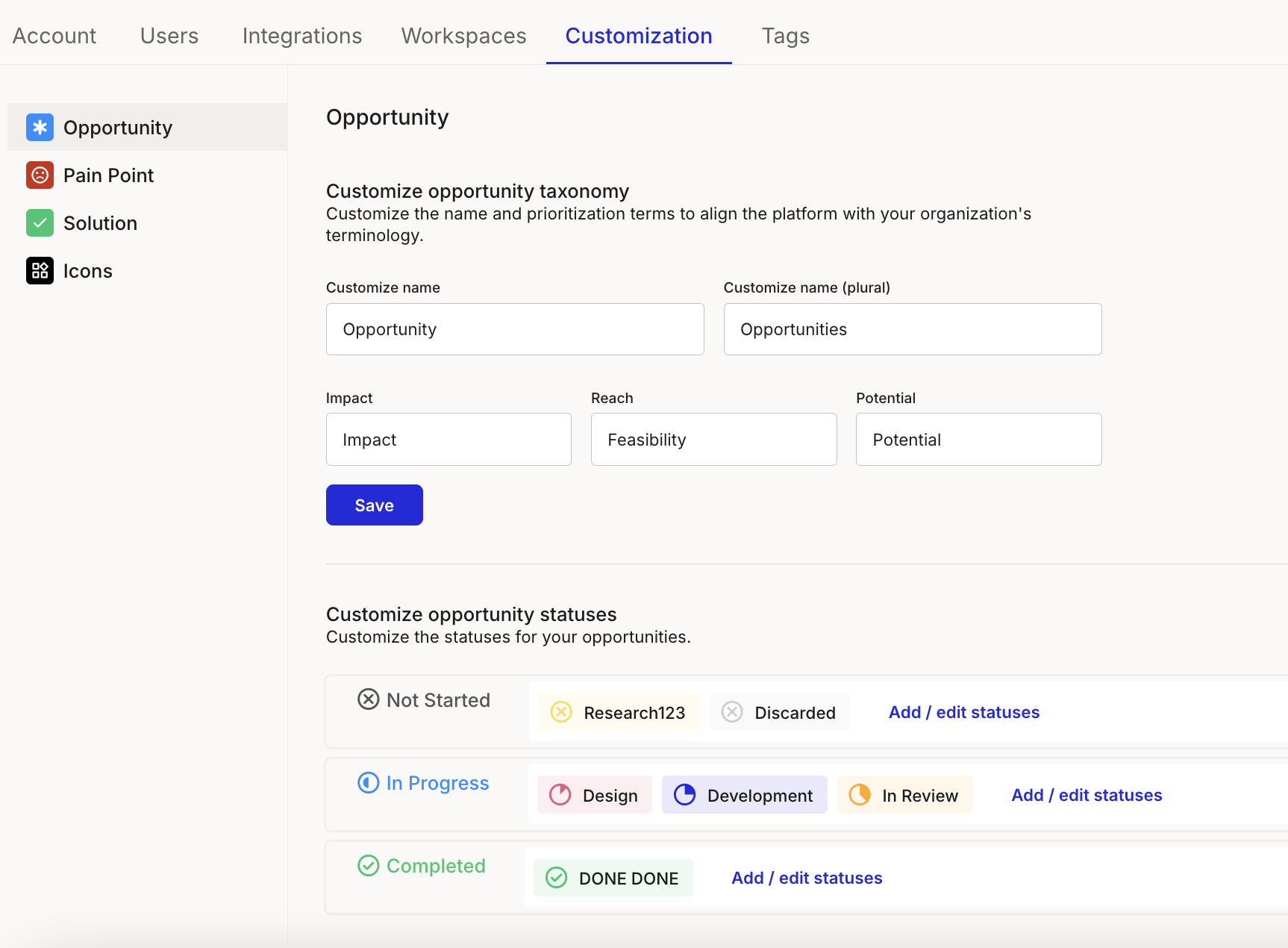This screenshot has height=948, width=1288.
Task: Click the pink Design status icon
Action: click(560, 795)
